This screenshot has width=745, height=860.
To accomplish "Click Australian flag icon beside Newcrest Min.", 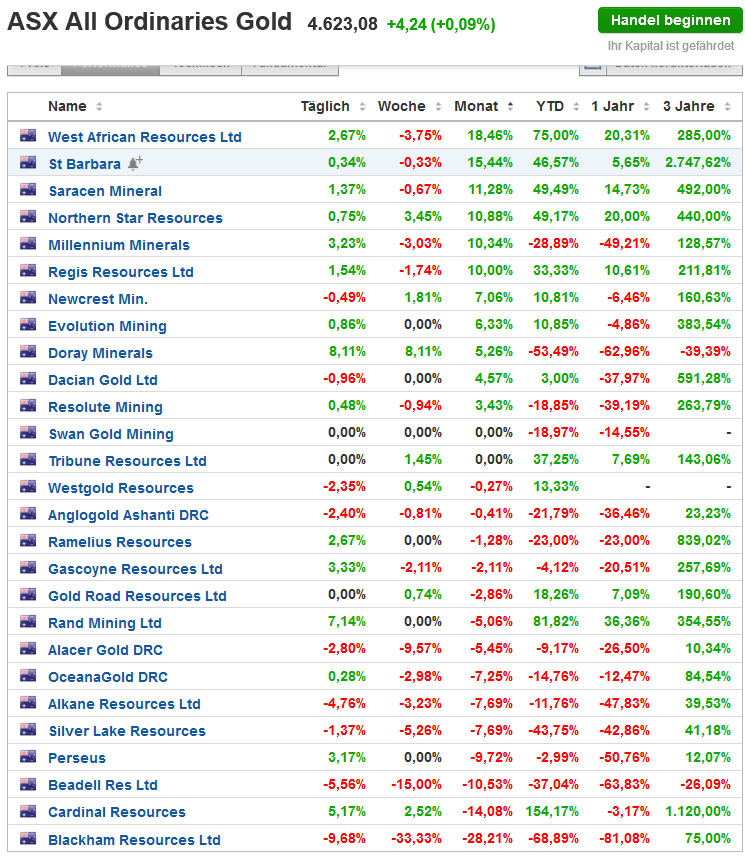I will (x=28, y=298).
